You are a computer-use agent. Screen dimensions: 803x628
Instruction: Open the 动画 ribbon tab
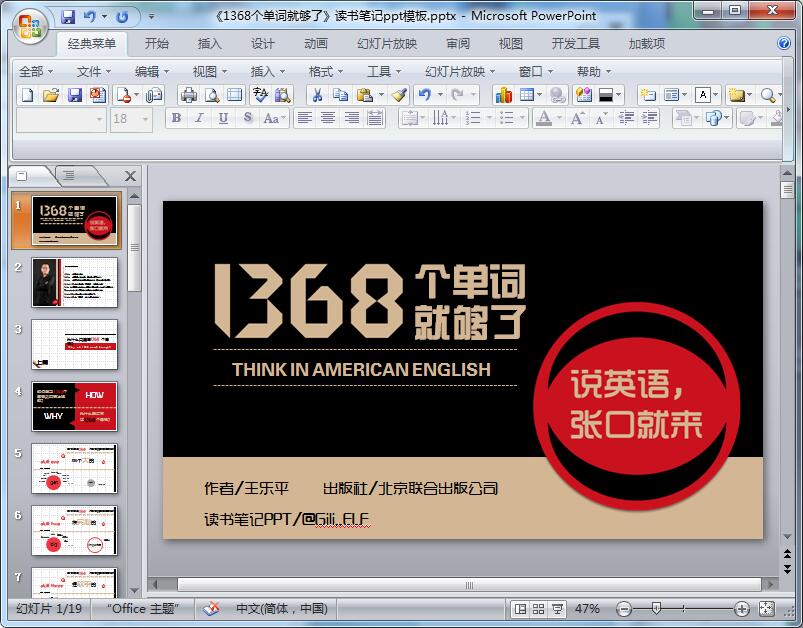316,44
